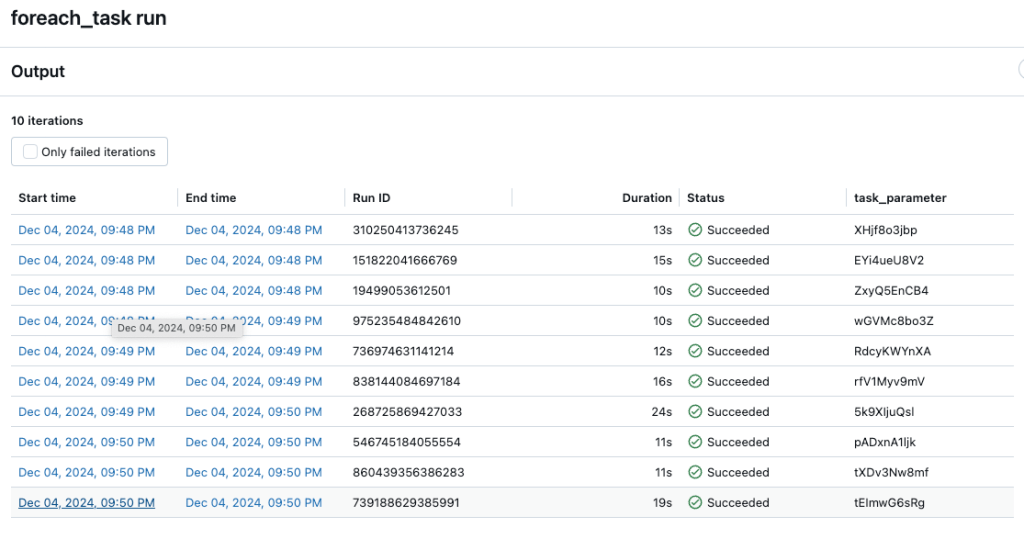Click the success icon for run 739188629385991
1024x550 pixels.
[x=695, y=503]
